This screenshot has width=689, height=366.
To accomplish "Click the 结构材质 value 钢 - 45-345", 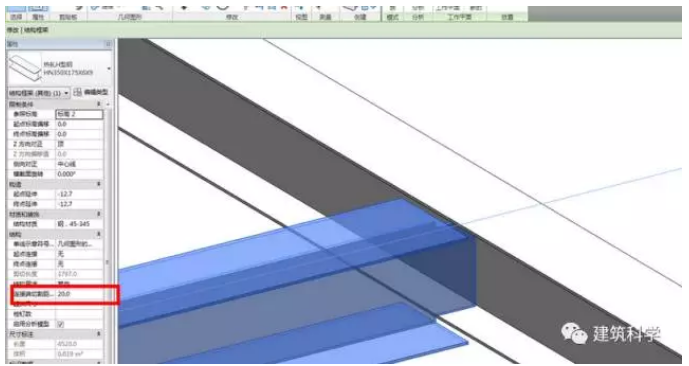I will click(79, 224).
